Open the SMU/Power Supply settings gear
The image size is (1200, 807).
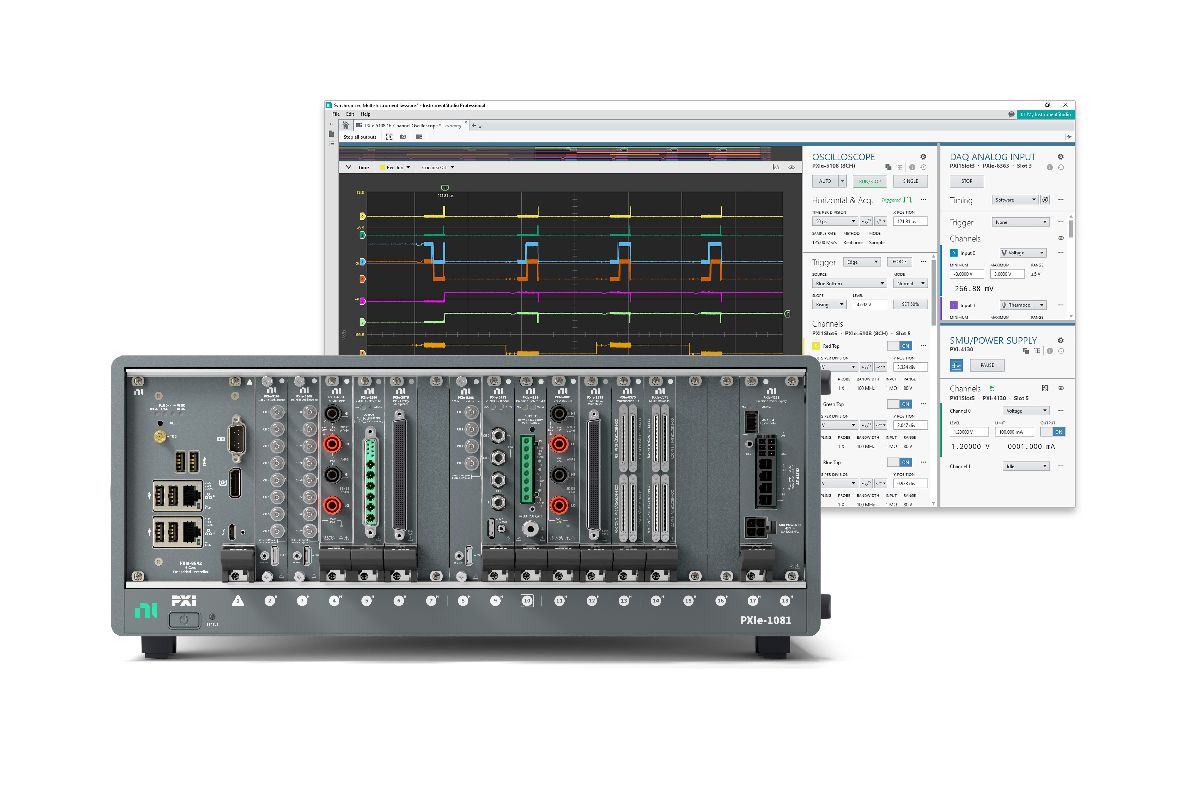(x=1060, y=340)
